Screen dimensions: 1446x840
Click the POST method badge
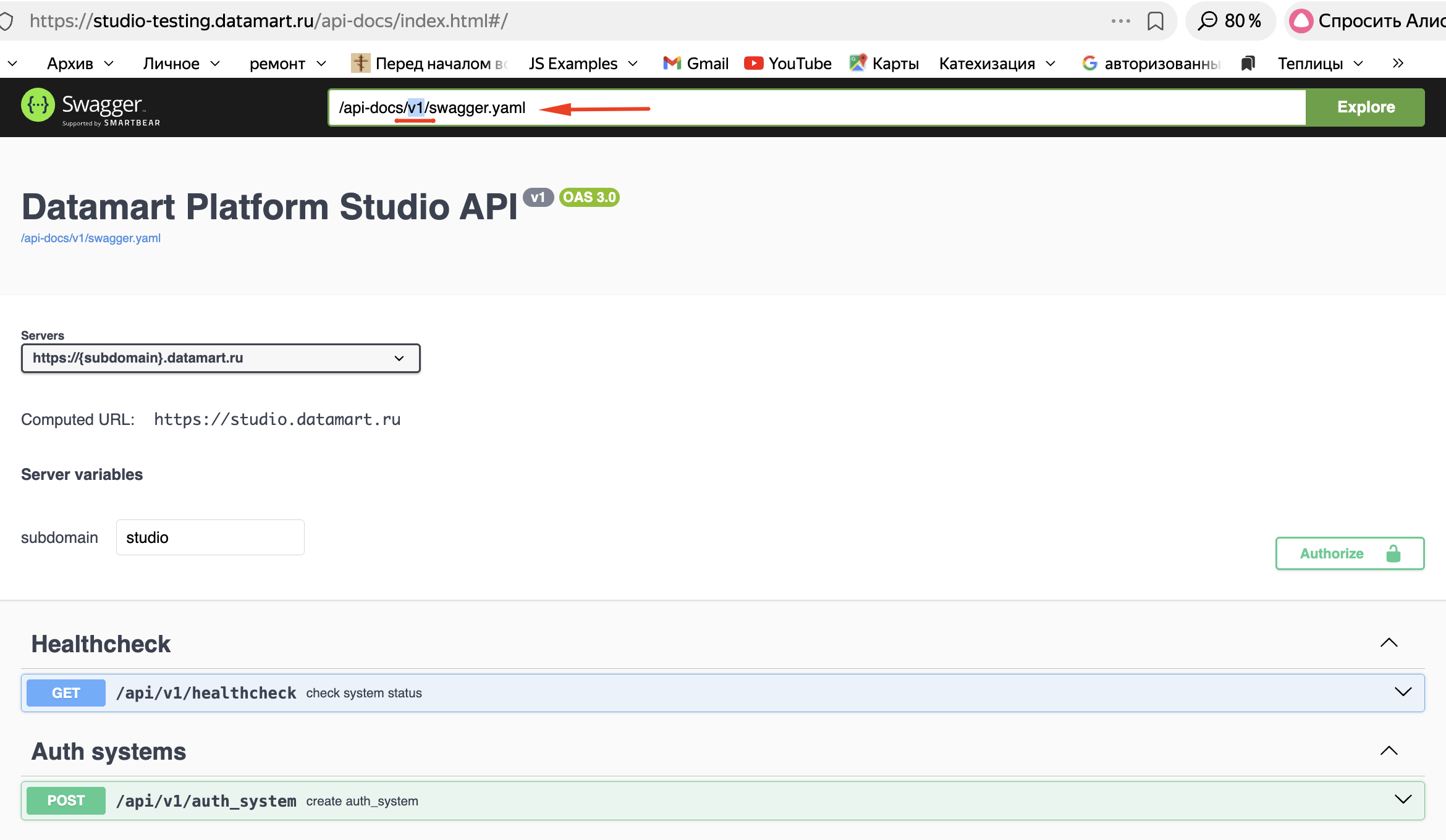[66, 800]
